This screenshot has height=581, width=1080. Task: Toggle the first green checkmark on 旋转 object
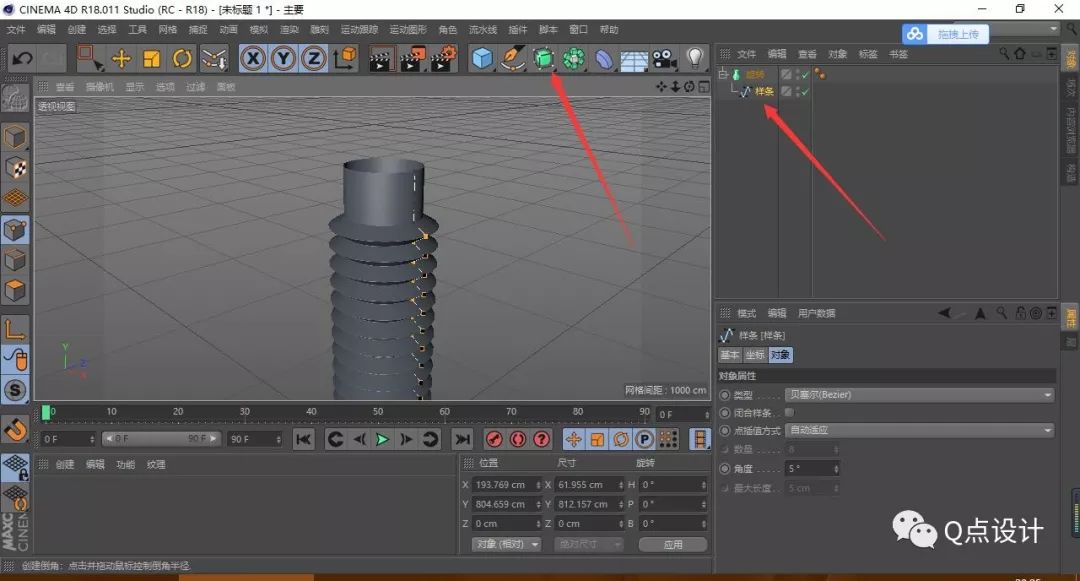point(804,74)
